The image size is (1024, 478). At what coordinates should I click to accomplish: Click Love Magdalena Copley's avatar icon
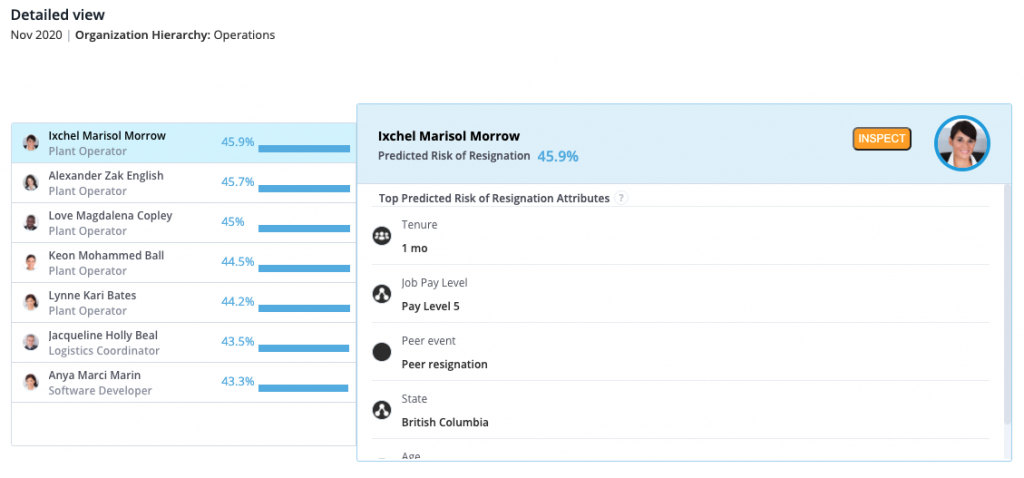31,223
